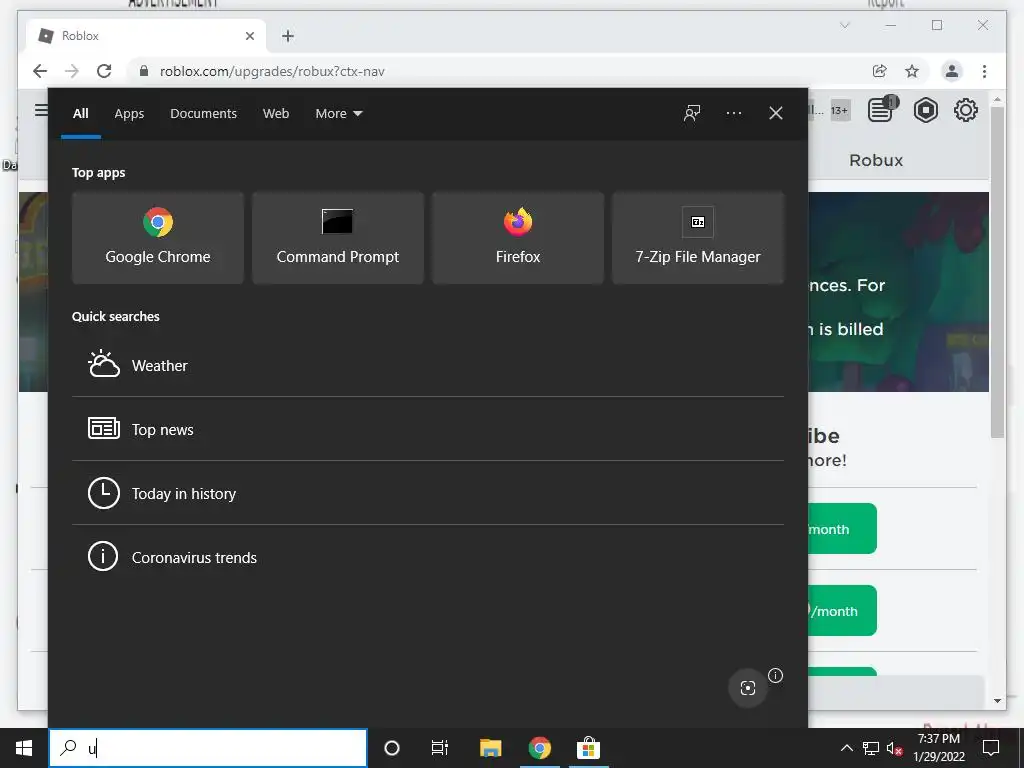Open the notification action center
Image resolution: width=1024 pixels, height=768 pixels.
[991, 748]
